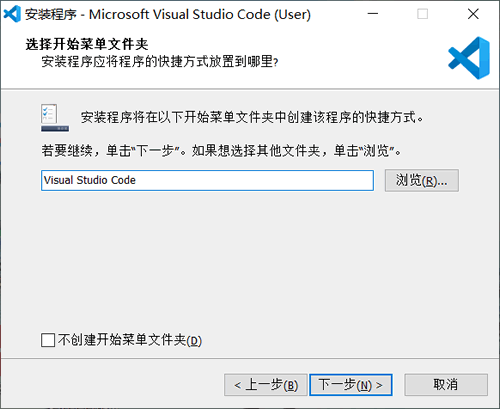This screenshot has width=500, height=409.
Task: Click the empty gray area below the text field
Action: tap(250, 260)
